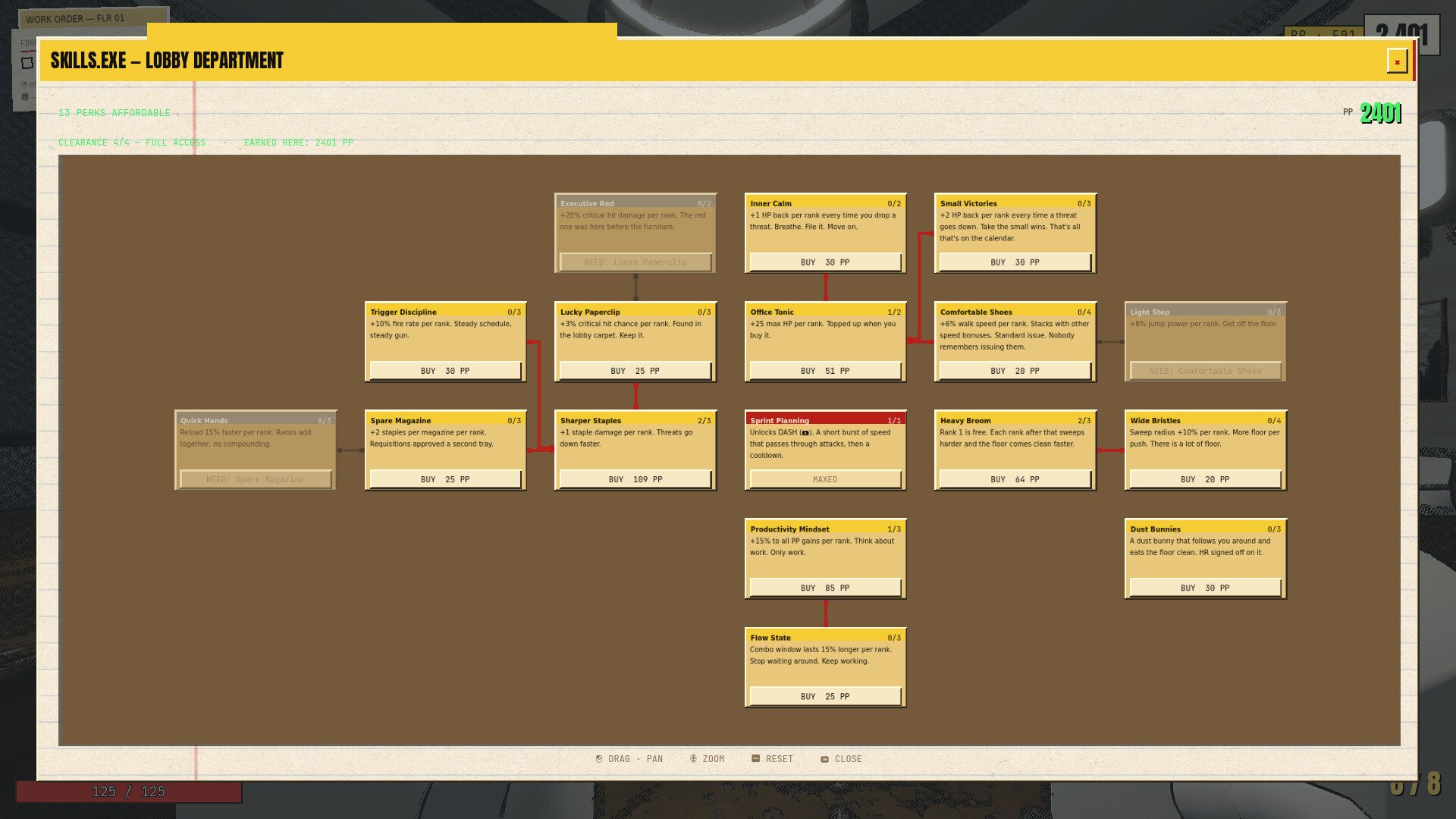Image resolution: width=1456 pixels, height=819 pixels.
Task: Click the locked NEED: Comfortable Shoes button
Action: (x=1205, y=371)
